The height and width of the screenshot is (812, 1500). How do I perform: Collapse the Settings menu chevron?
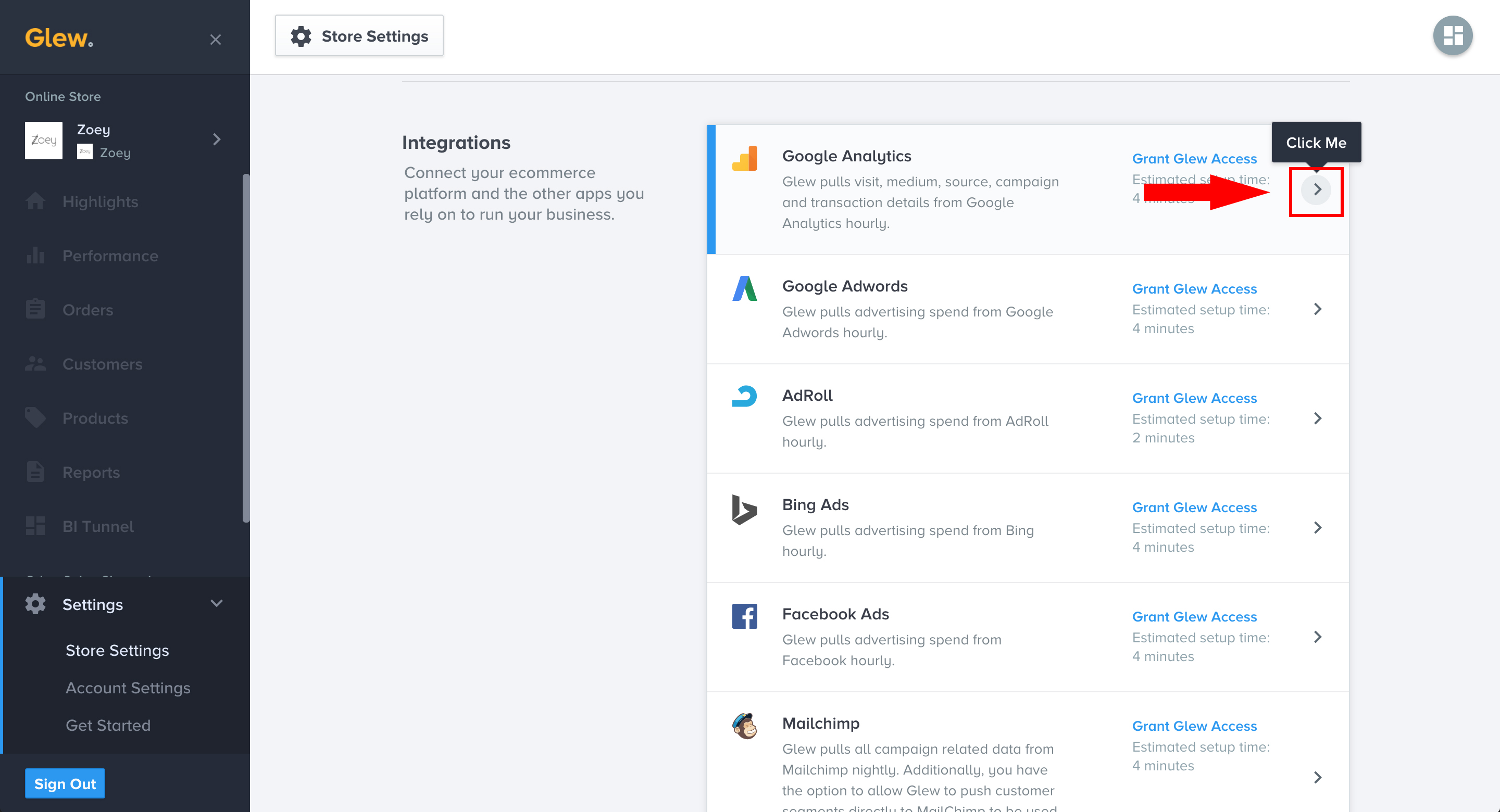[217, 604]
